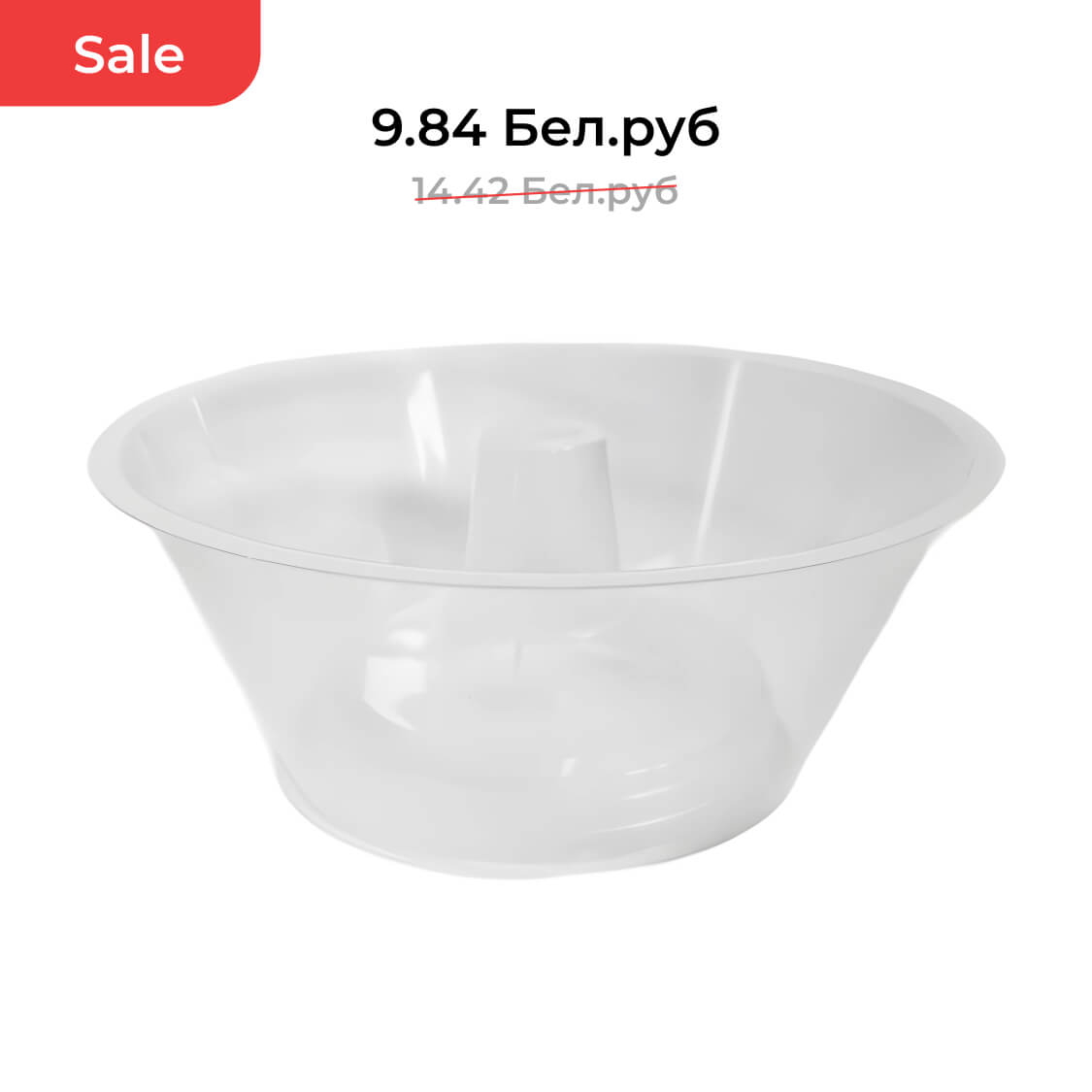
Task: Click the red Sale badge
Action: click(129, 53)
